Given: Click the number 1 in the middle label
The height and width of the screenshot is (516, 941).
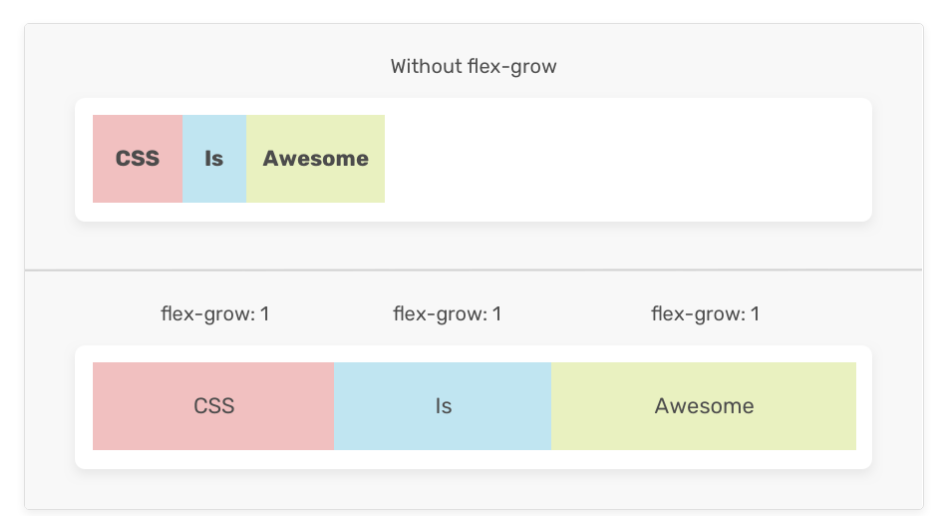Looking at the screenshot, I should tap(497, 315).
